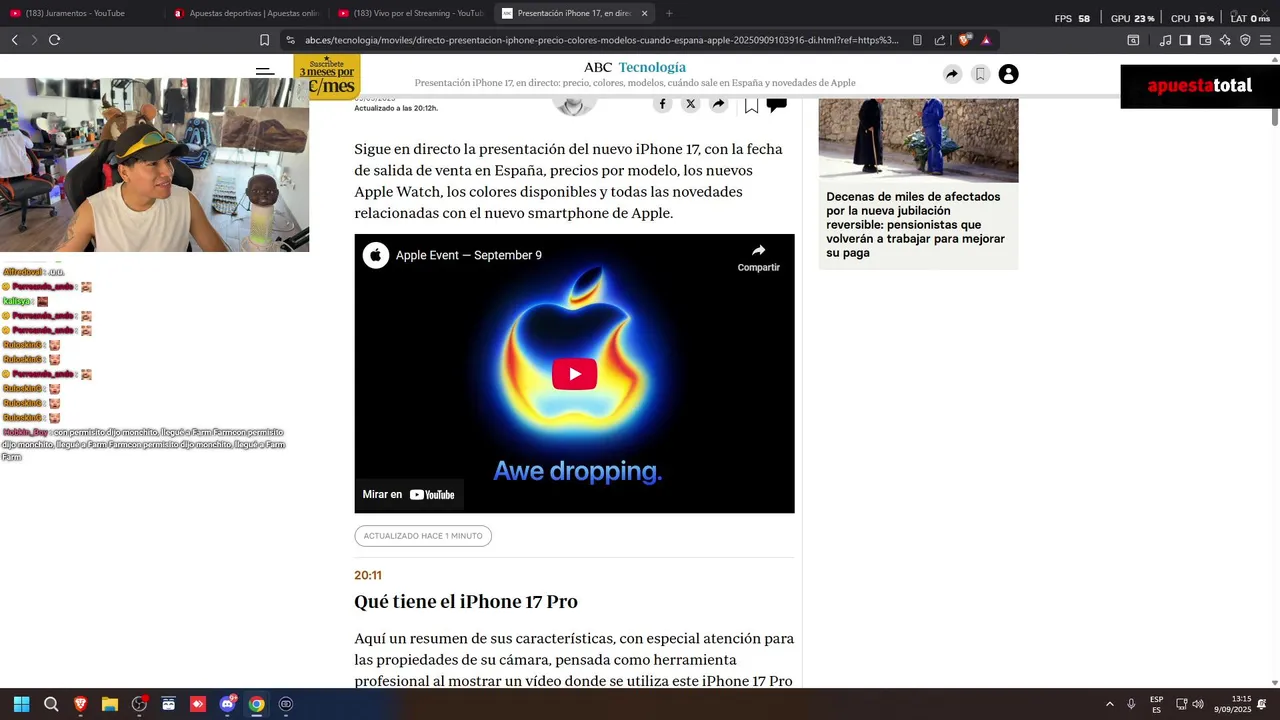Viewport: 1280px width, 720px height.
Task: Open ABC site hamburger menu
Action: [265, 71]
